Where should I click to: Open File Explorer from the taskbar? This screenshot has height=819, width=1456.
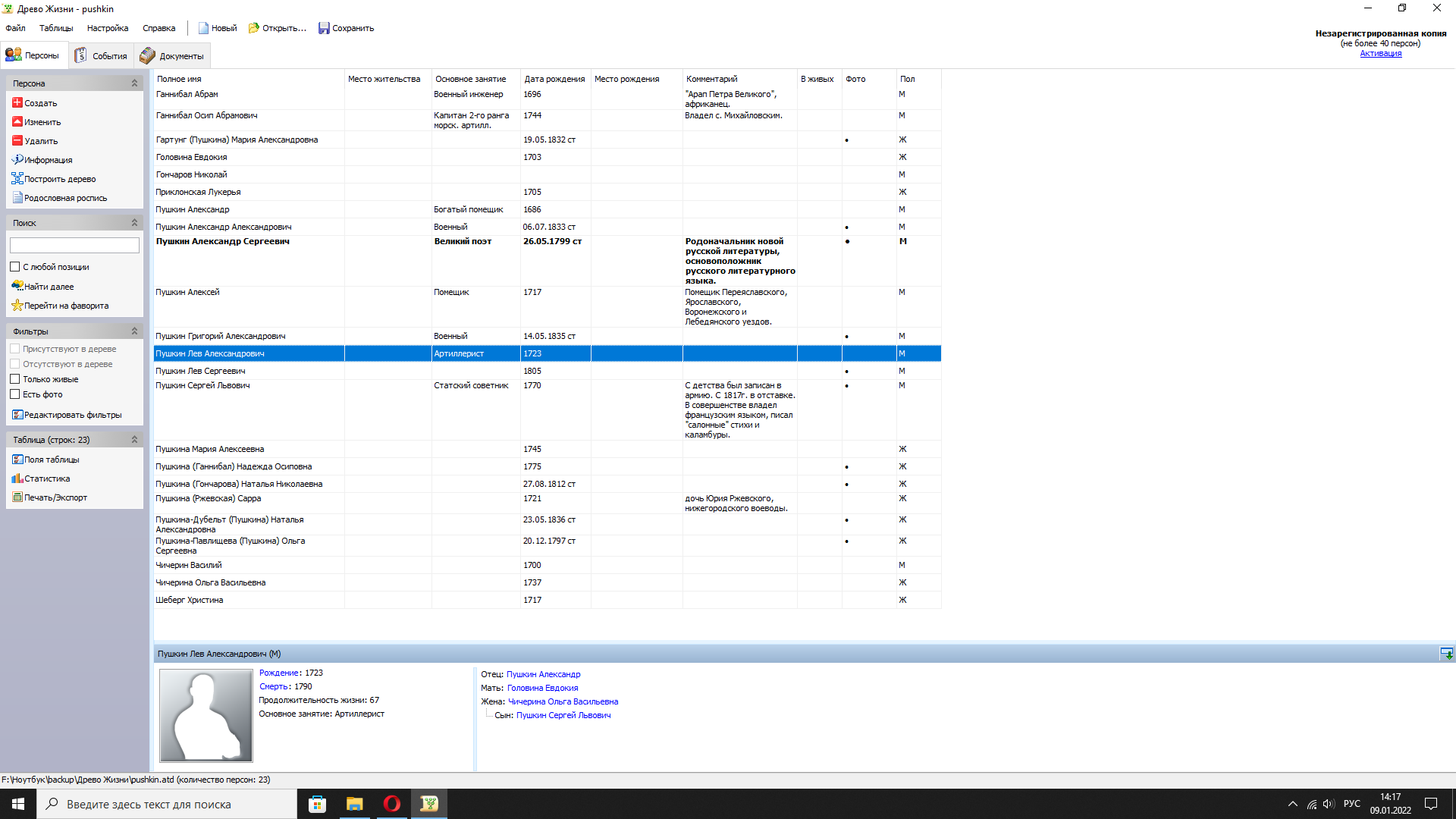354,804
